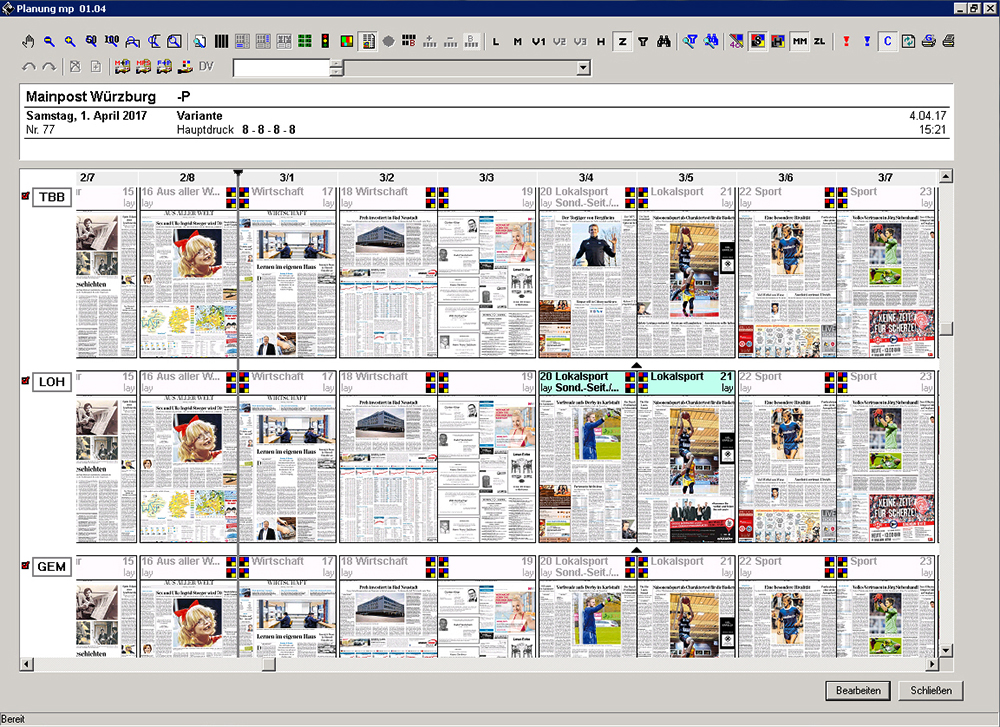The height and width of the screenshot is (727, 1000).
Task: Toggle the H toolbar button
Action: pyautogui.click(x=601, y=41)
